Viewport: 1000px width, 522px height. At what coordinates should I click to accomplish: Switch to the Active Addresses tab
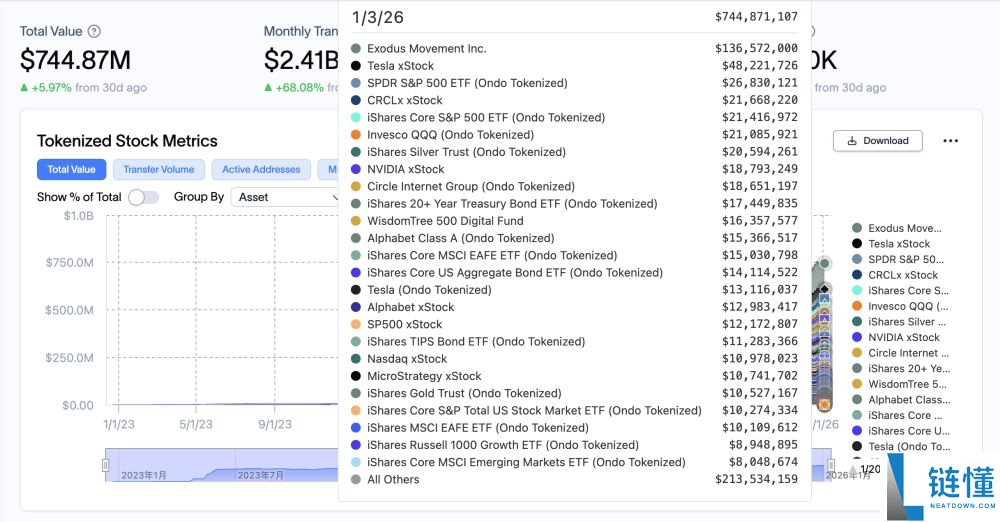point(261,169)
